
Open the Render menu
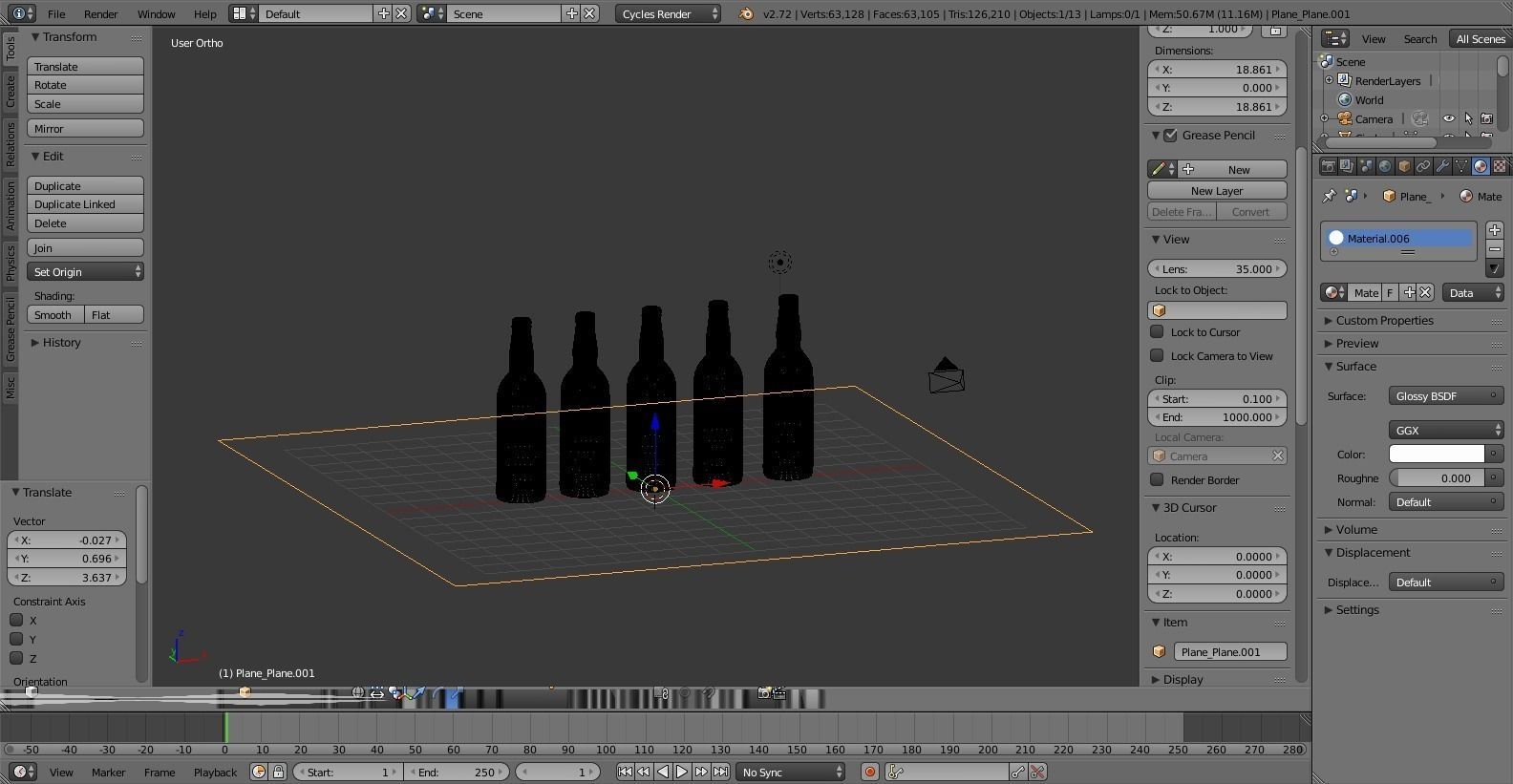point(100,13)
